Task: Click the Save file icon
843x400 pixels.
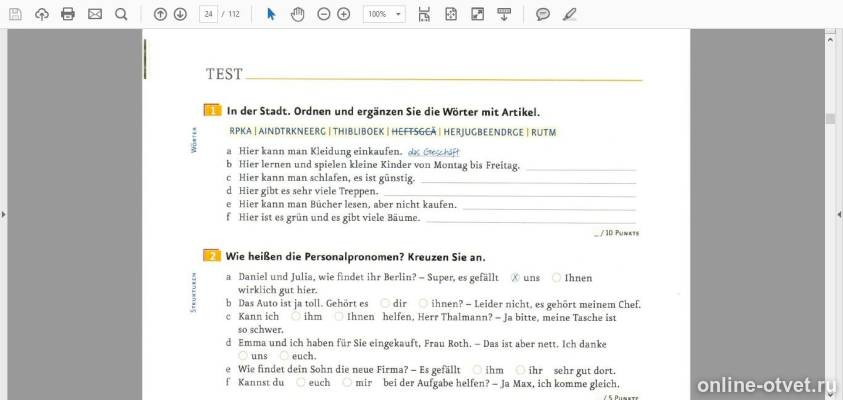Action: pyautogui.click(x=16, y=14)
